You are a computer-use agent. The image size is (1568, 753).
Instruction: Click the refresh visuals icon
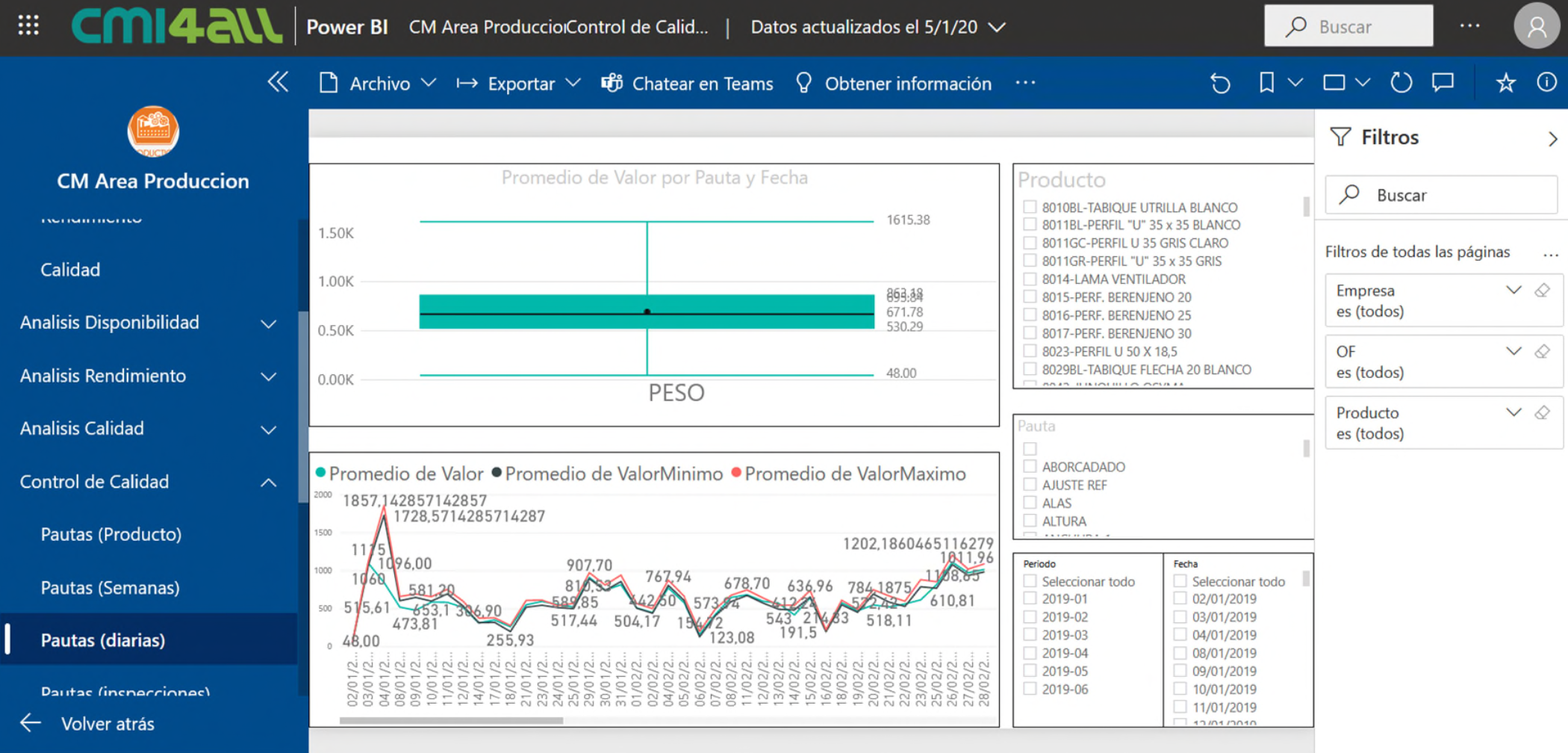click(x=1401, y=83)
